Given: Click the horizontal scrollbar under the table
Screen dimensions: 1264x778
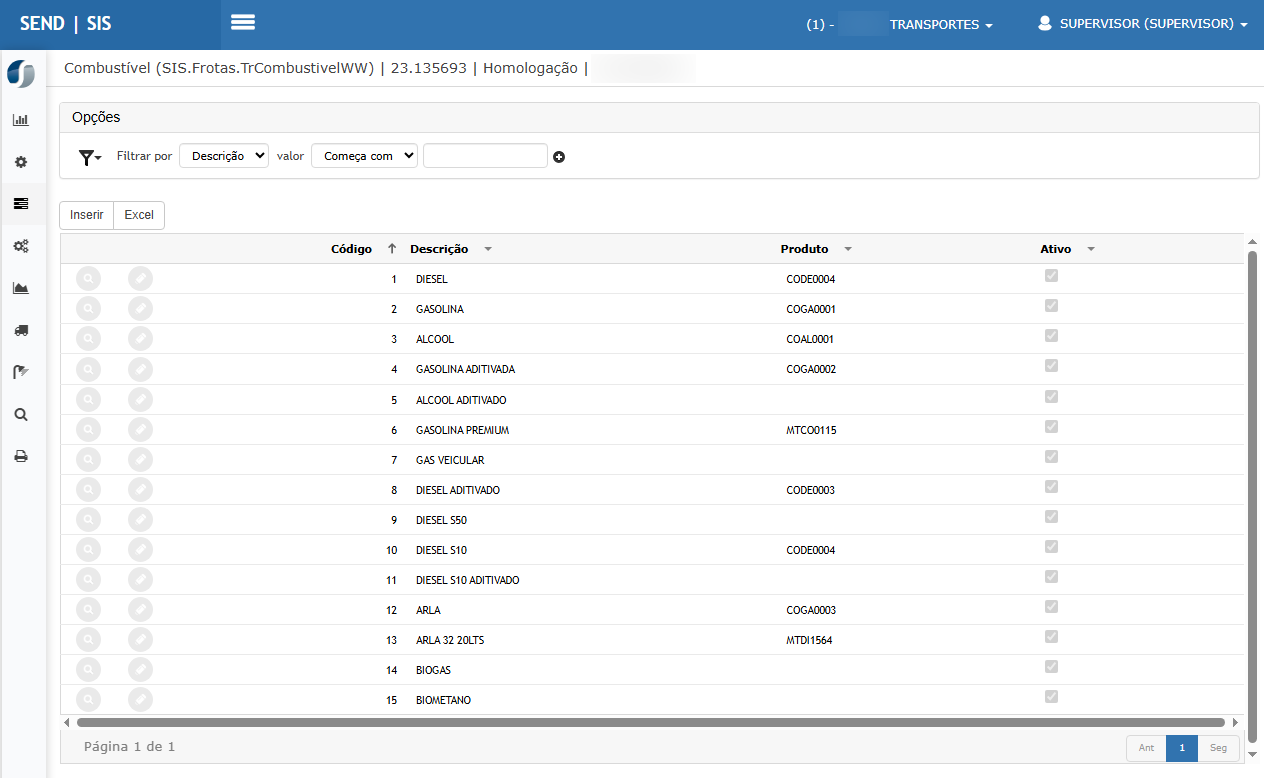Looking at the screenshot, I should tap(650, 722).
